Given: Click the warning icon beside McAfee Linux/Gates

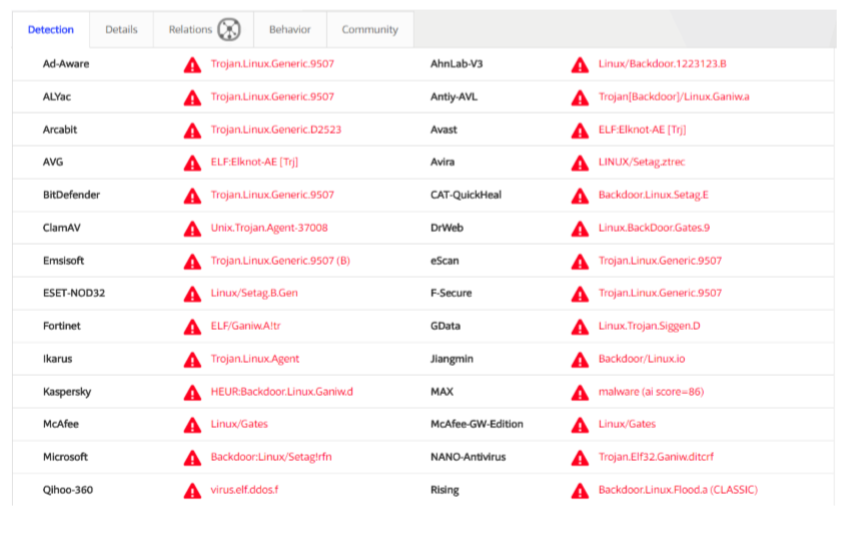Looking at the screenshot, I should 192,425.
